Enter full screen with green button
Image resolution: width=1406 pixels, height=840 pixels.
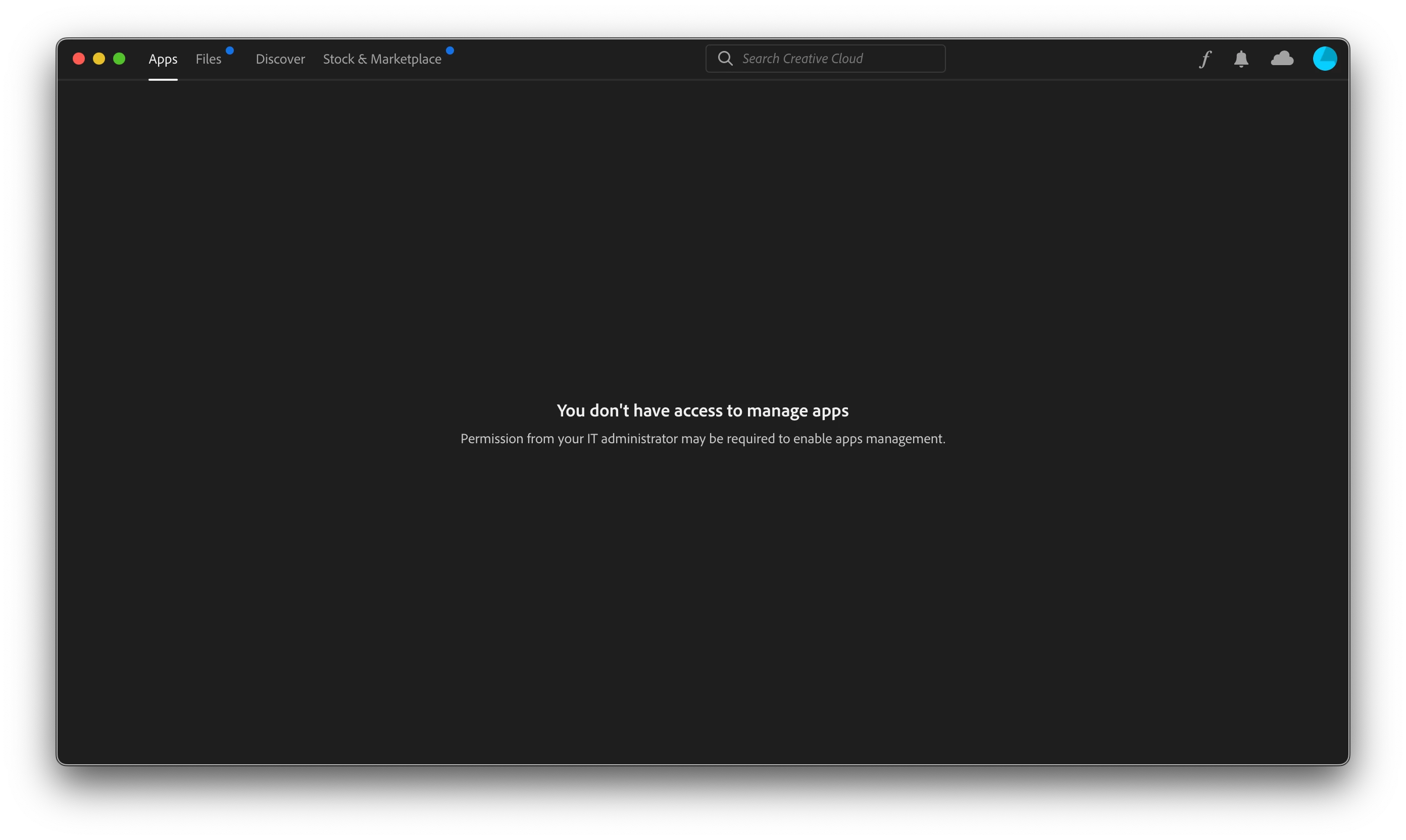pyautogui.click(x=119, y=59)
